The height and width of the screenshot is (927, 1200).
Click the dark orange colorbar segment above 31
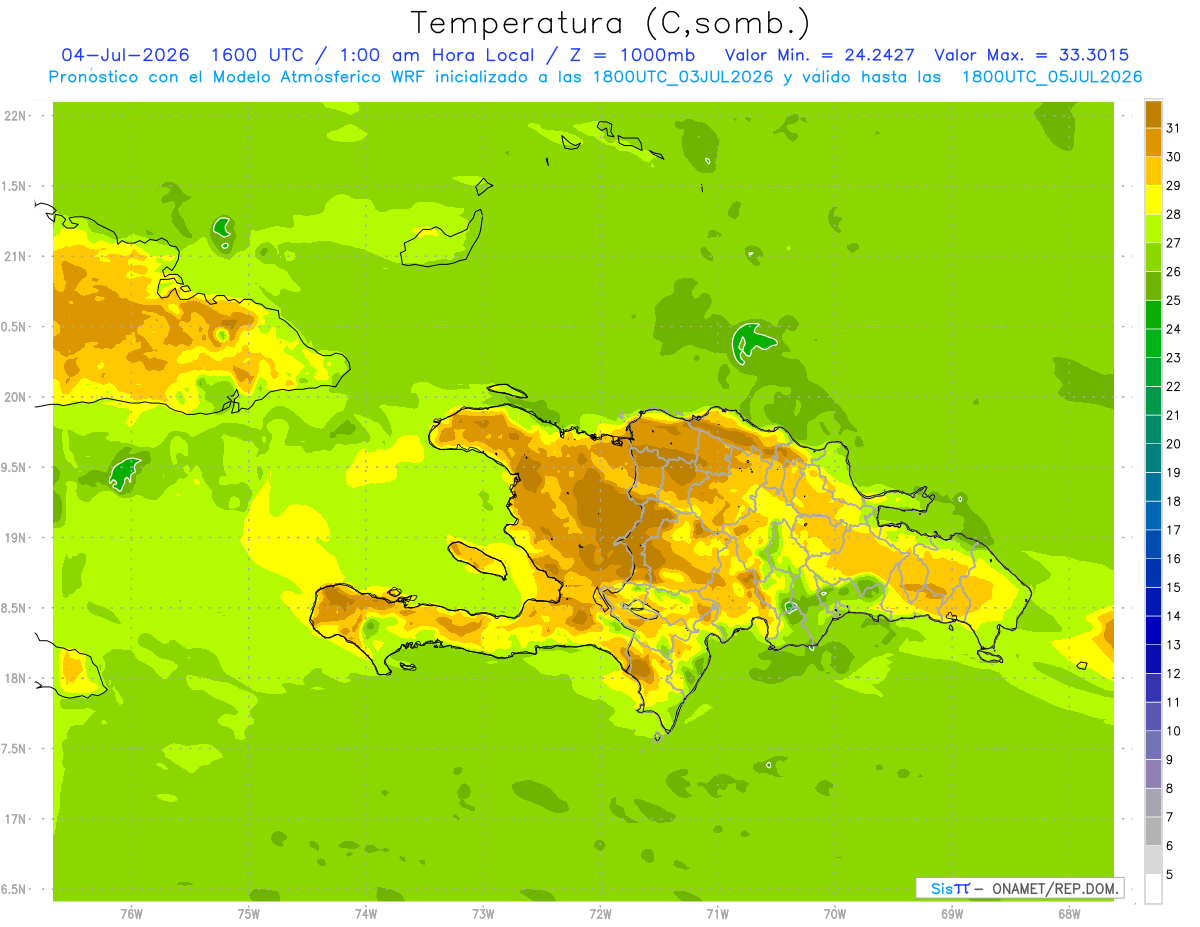(1153, 114)
